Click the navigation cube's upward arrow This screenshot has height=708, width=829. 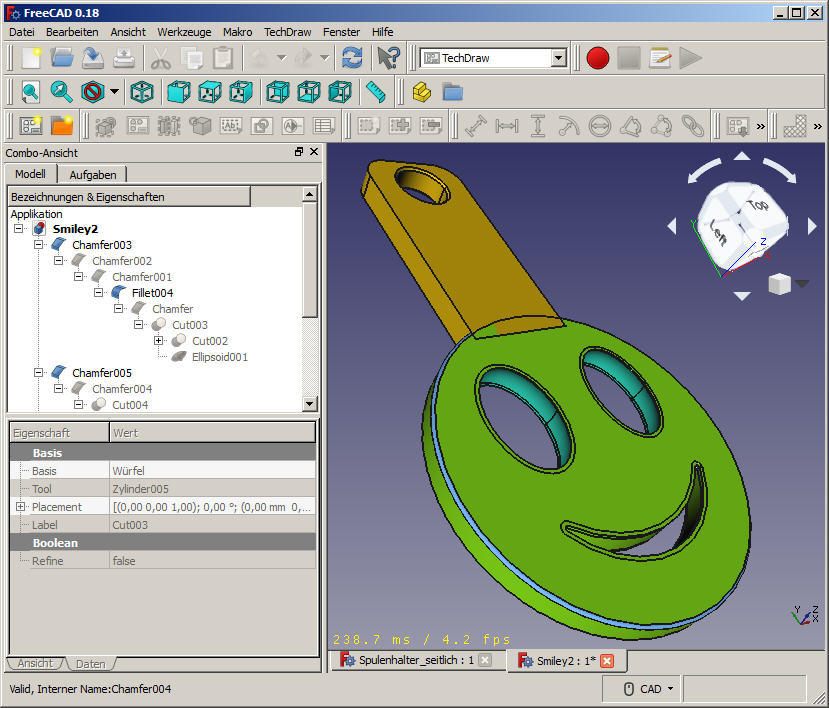(x=742, y=156)
